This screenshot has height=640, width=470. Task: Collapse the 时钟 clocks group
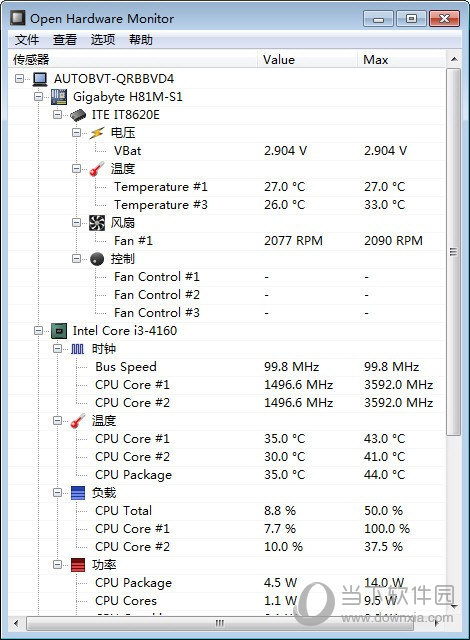click(57, 349)
